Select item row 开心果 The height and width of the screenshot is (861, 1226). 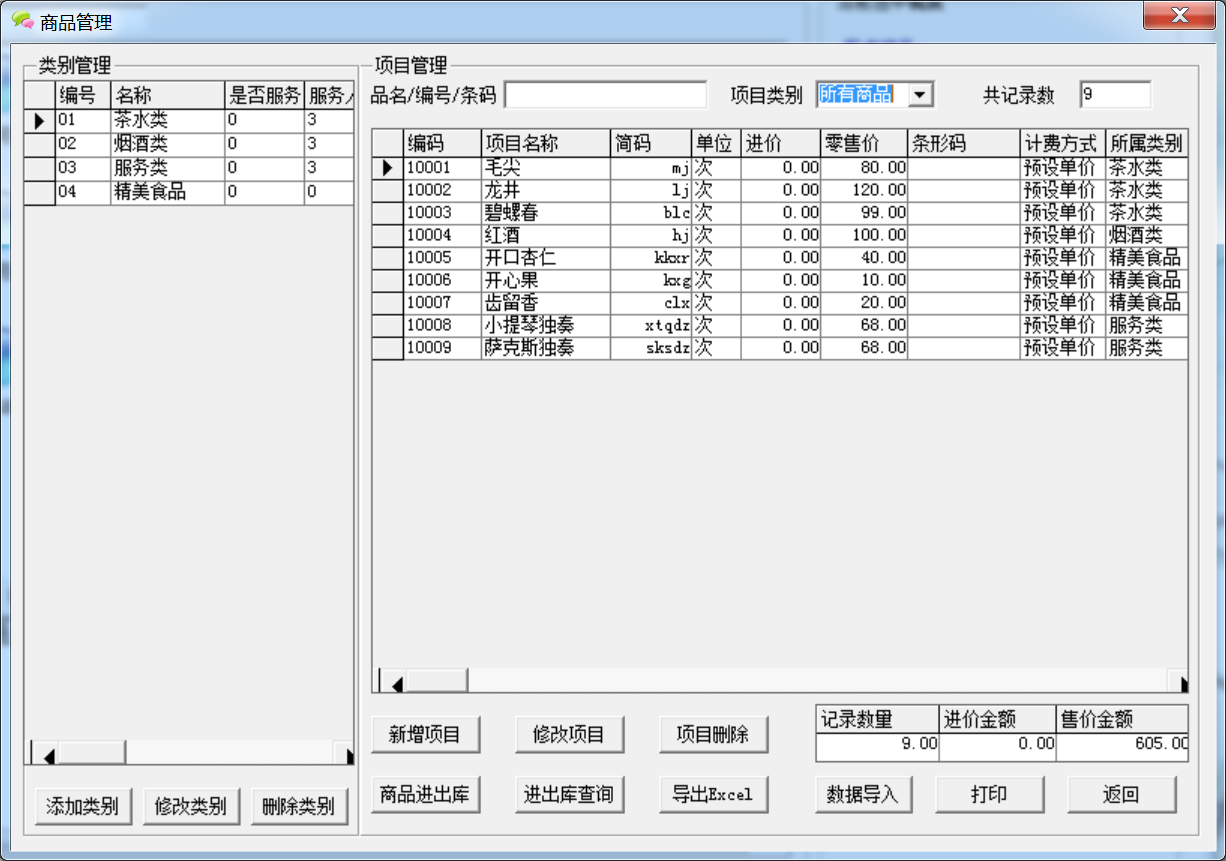[780, 280]
